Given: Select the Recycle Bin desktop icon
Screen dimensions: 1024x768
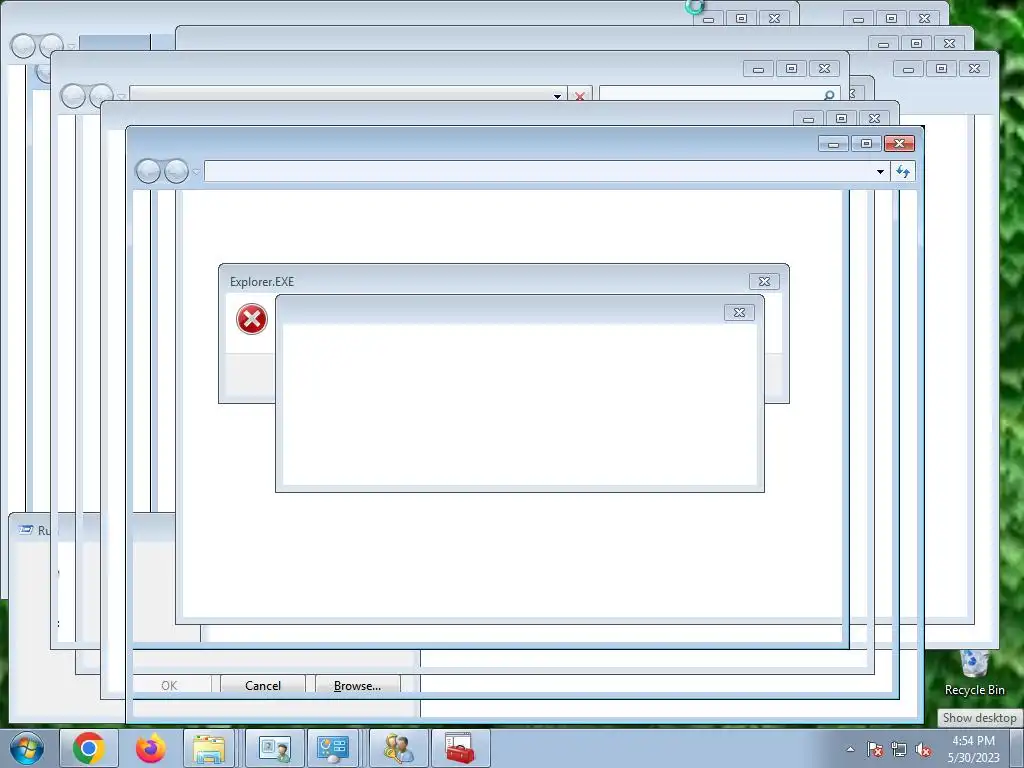Looking at the screenshot, I should coord(974,673).
